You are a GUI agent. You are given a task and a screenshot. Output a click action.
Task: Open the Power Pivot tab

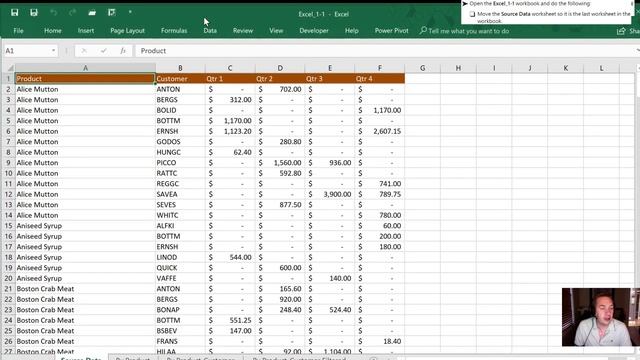click(x=391, y=31)
